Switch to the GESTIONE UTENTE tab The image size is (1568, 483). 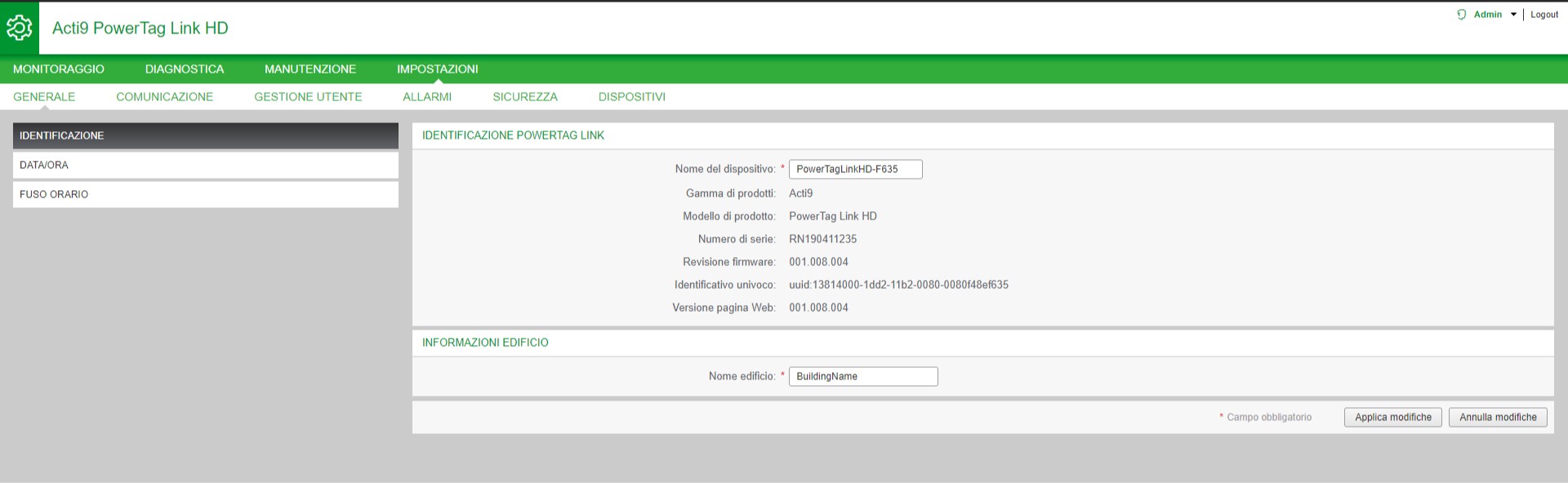pos(308,97)
